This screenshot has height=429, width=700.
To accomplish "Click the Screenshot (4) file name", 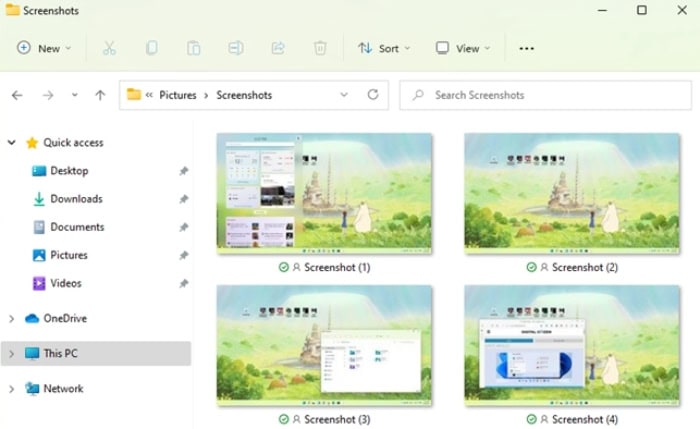I will pos(585,420).
